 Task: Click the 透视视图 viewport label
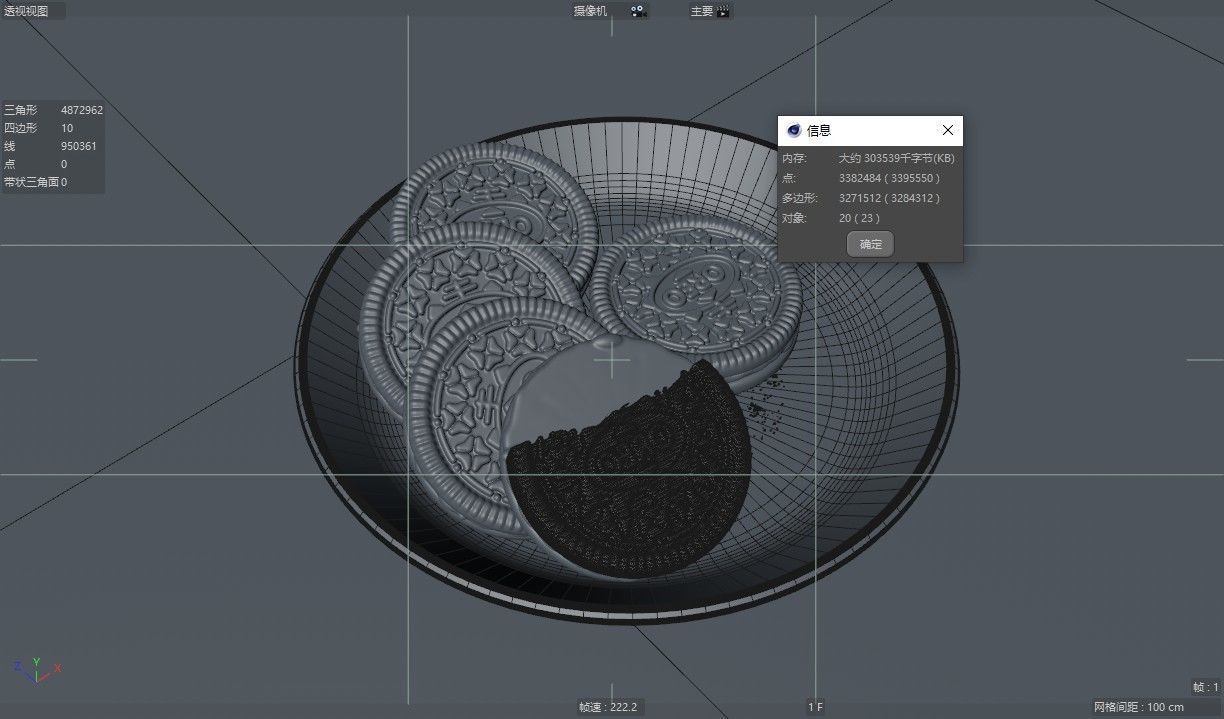click(x=26, y=11)
